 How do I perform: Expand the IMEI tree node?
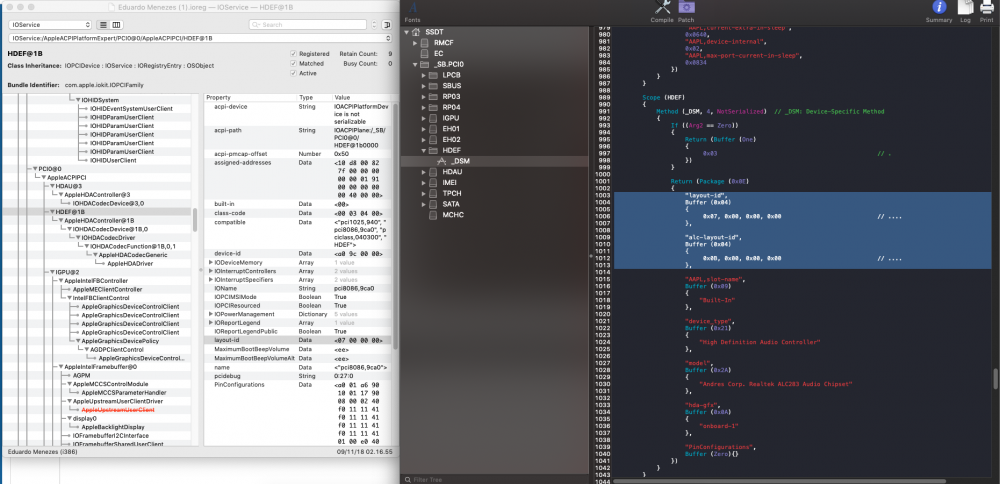tap(423, 183)
